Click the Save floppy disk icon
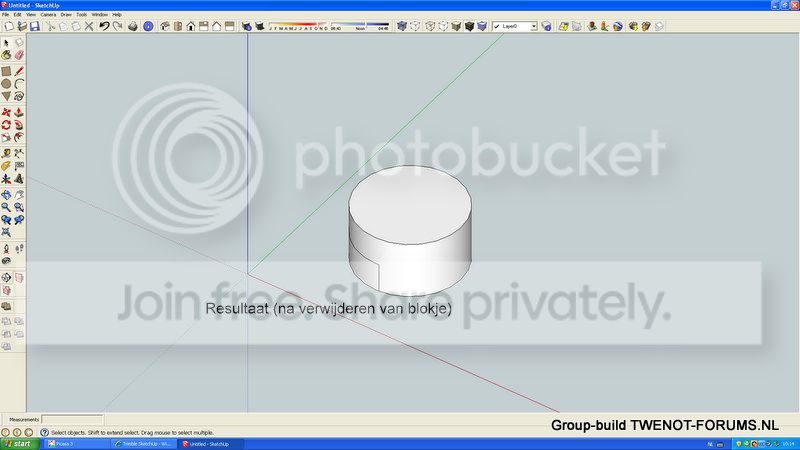The image size is (800, 450). [35, 26]
